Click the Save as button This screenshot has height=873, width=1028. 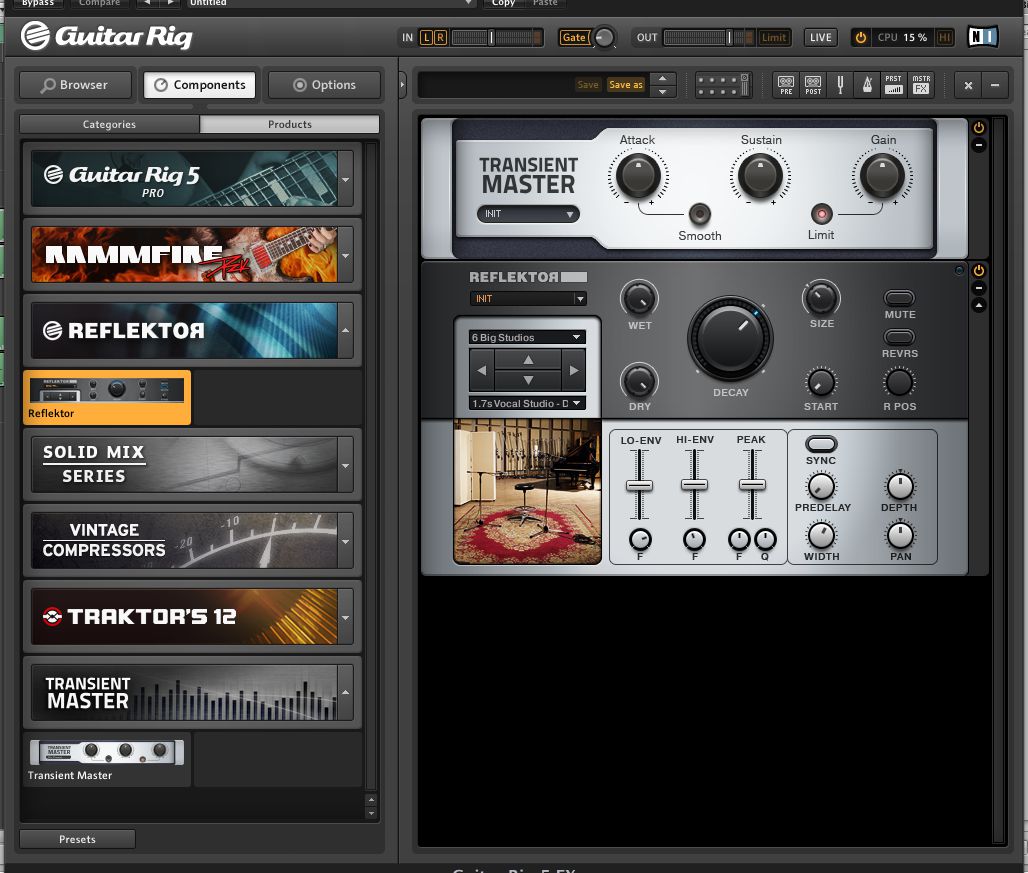(x=626, y=85)
